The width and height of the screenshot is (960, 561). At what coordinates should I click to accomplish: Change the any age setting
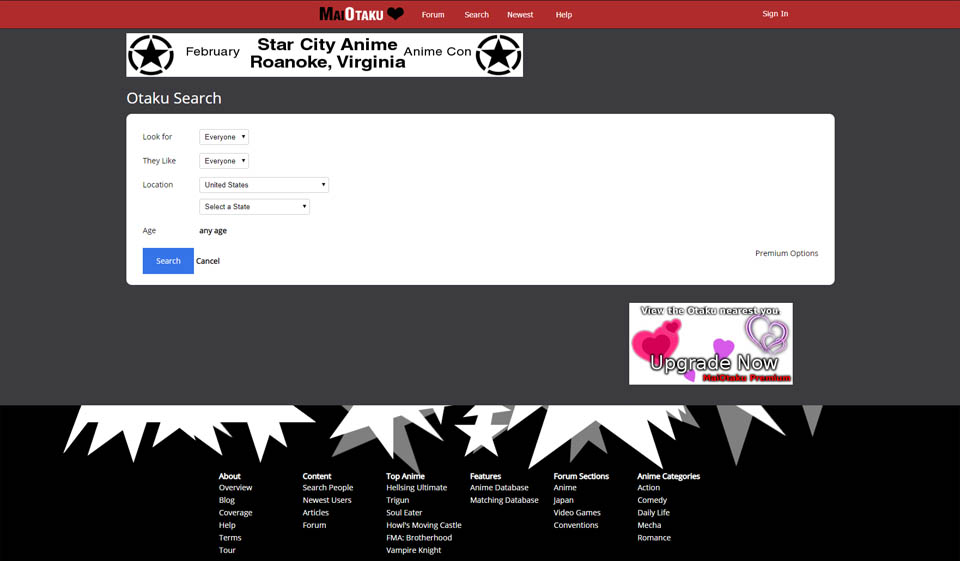coord(213,231)
